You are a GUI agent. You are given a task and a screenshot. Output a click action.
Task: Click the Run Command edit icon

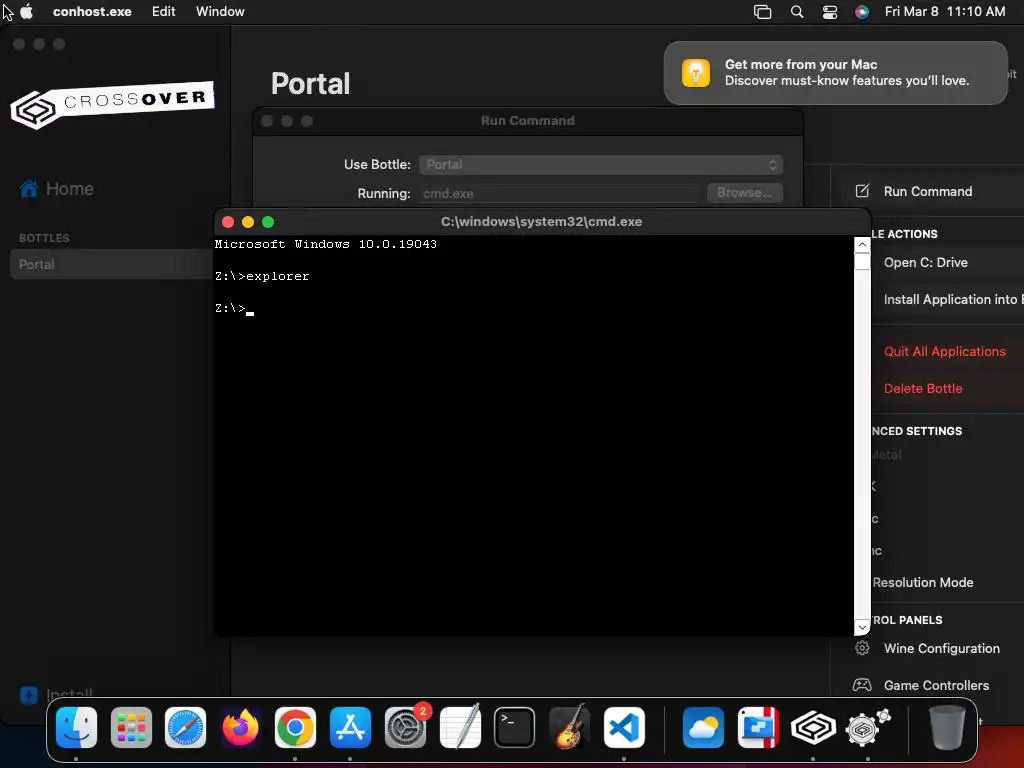(862, 191)
